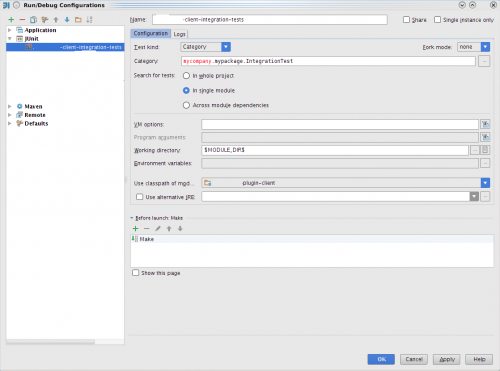This screenshot has width=500, height=371.
Task: Click the Maven gear icon in the tree
Action: pyautogui.click(x=20, y=106)
